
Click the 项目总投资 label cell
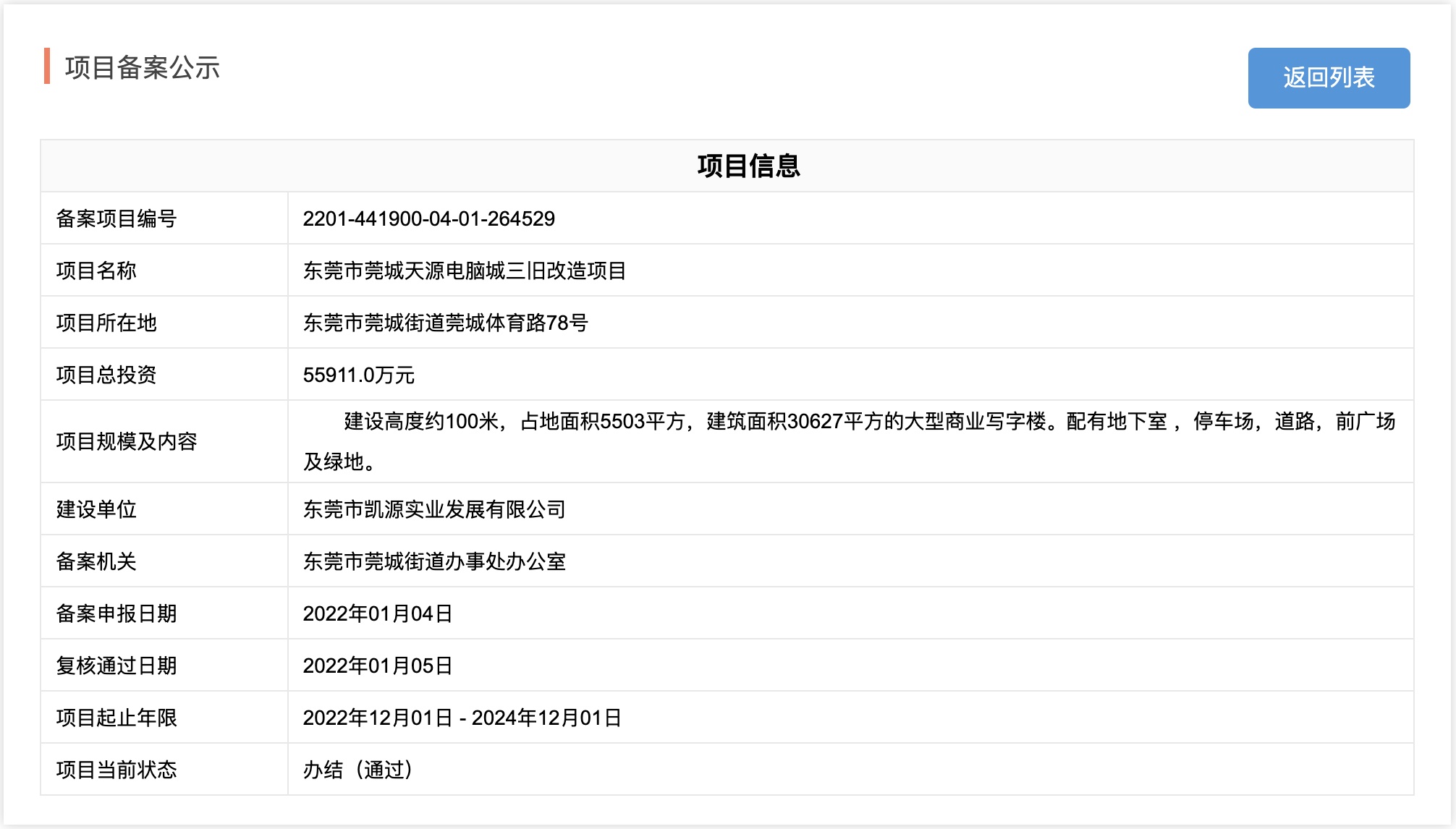point(164,375)
